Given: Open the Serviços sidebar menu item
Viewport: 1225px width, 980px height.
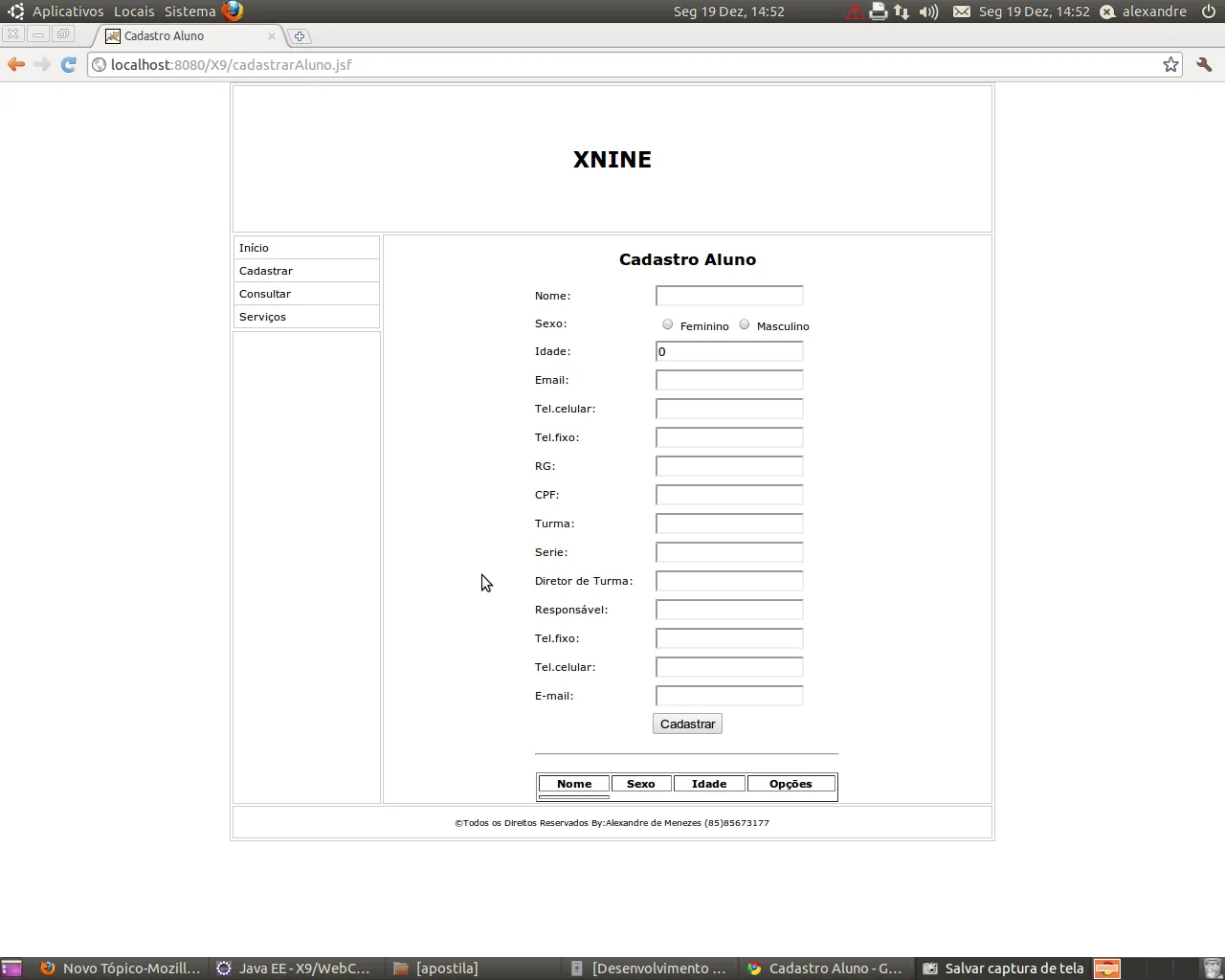Looking at the screenshot, I should point(306,317).
